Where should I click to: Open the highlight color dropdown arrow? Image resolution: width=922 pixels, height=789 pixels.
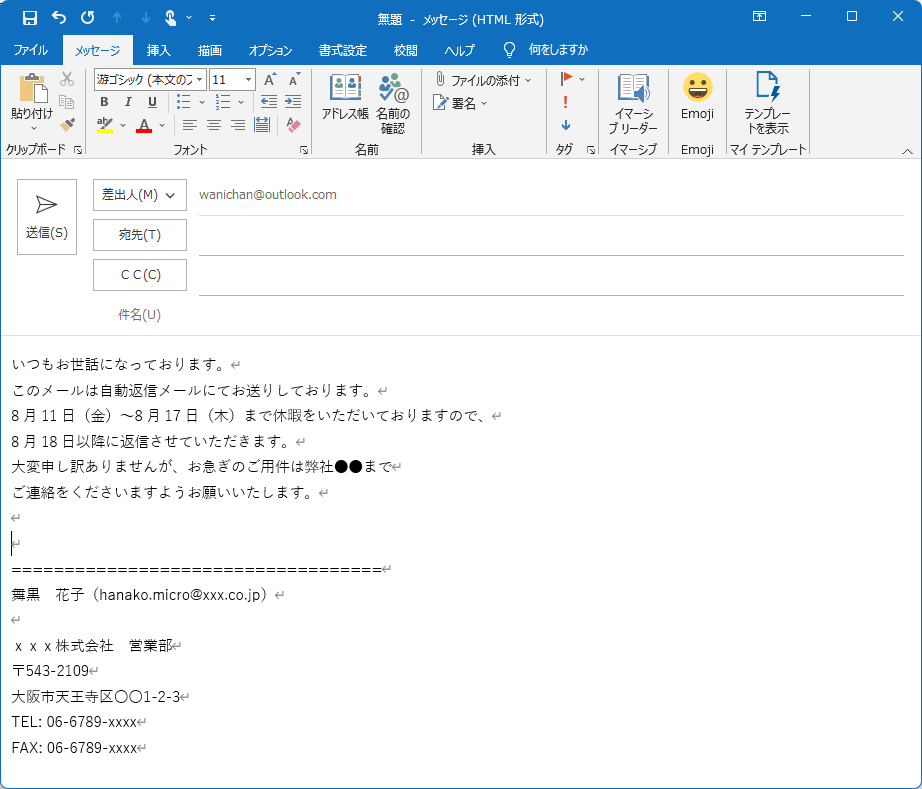click(x=123, y=125)
